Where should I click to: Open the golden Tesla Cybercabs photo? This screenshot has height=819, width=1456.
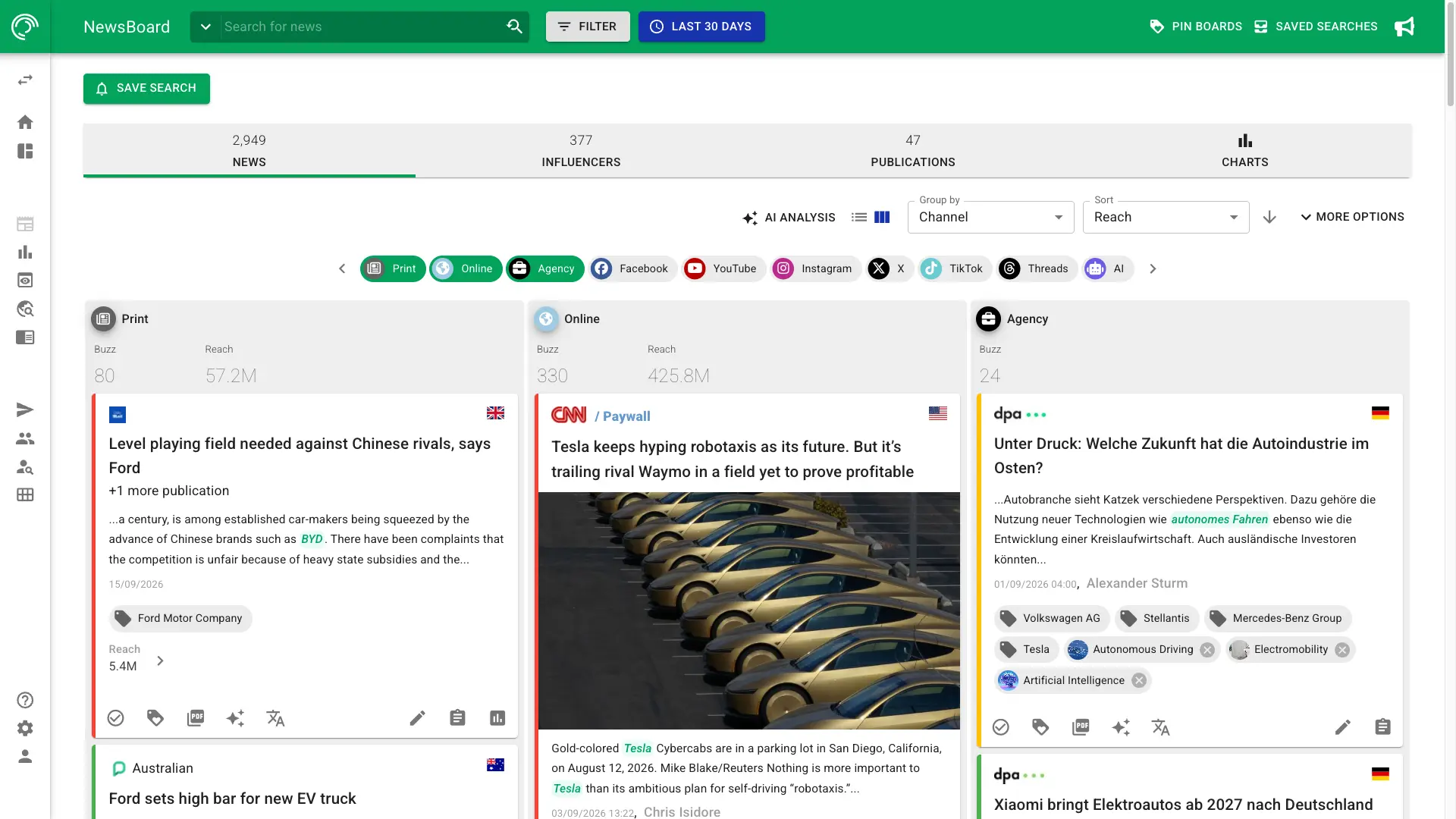coord(748,610)
